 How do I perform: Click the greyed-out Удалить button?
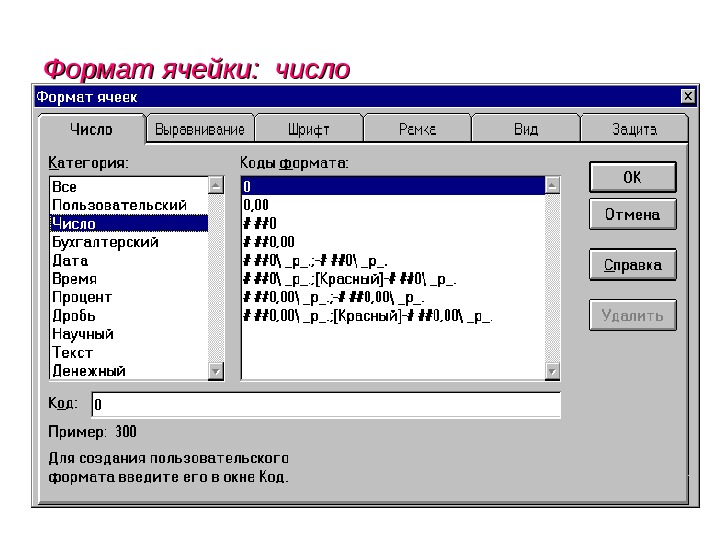[x=632, y=315]
